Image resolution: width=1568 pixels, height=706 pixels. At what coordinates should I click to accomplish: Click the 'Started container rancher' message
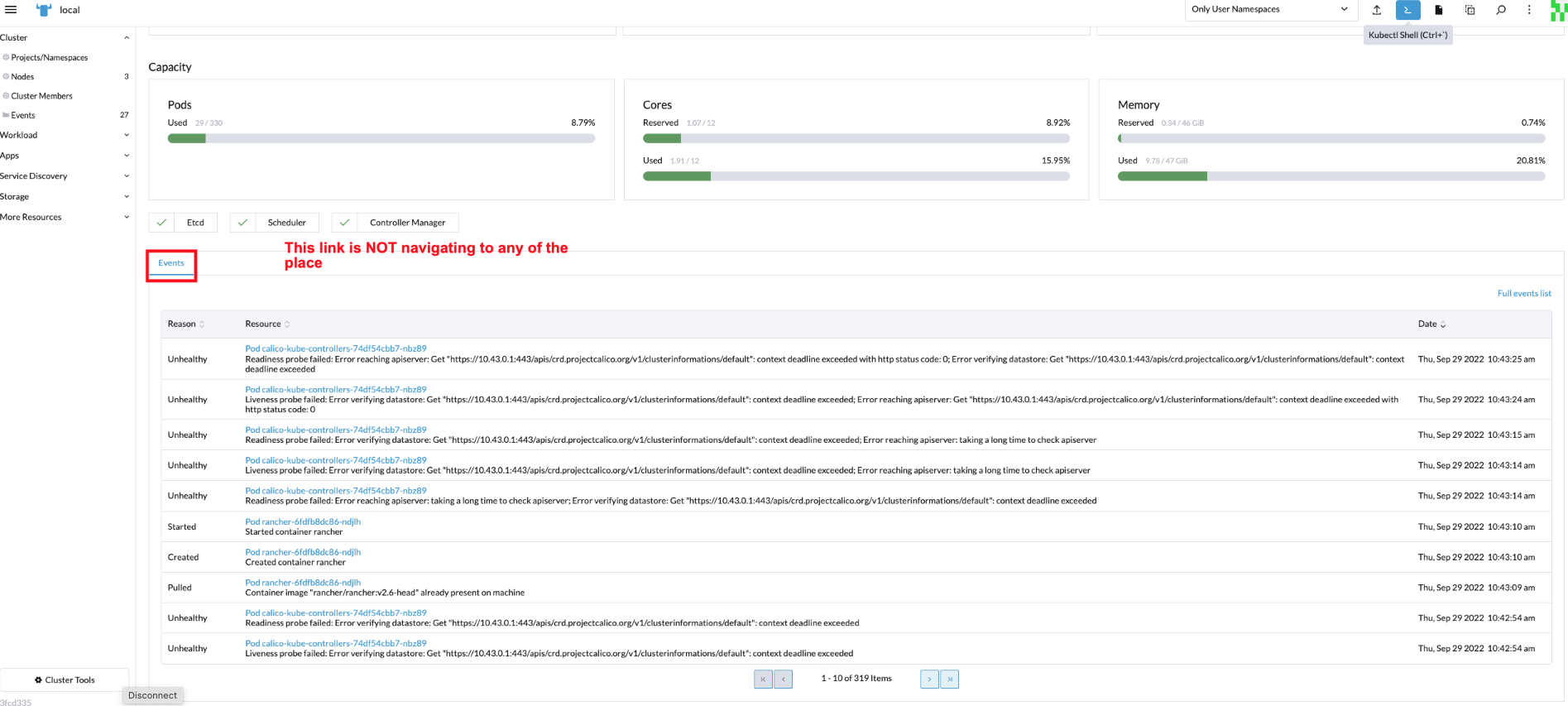[x=294, y=532]
